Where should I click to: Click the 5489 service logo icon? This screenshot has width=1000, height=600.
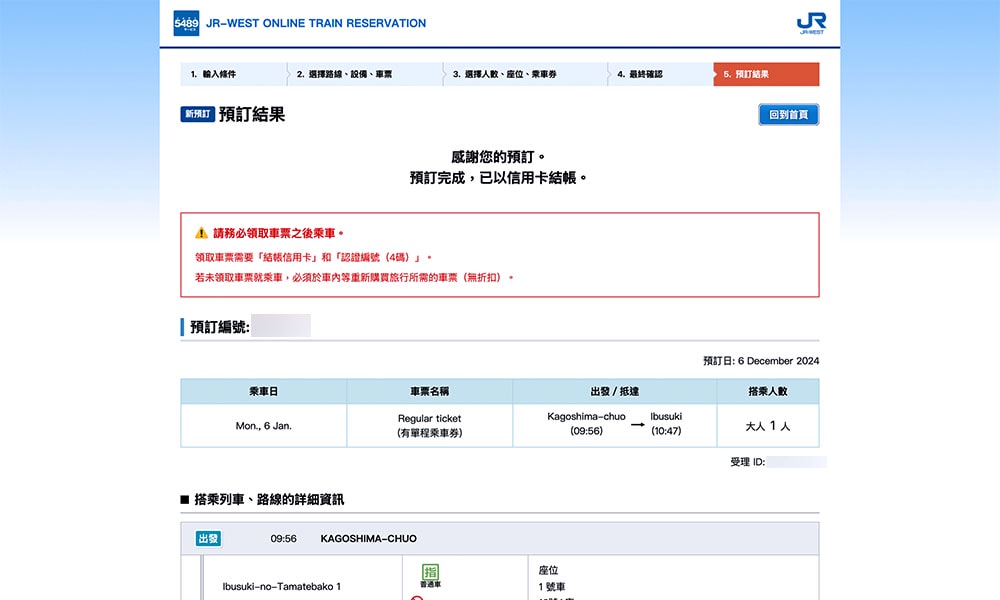186,23
